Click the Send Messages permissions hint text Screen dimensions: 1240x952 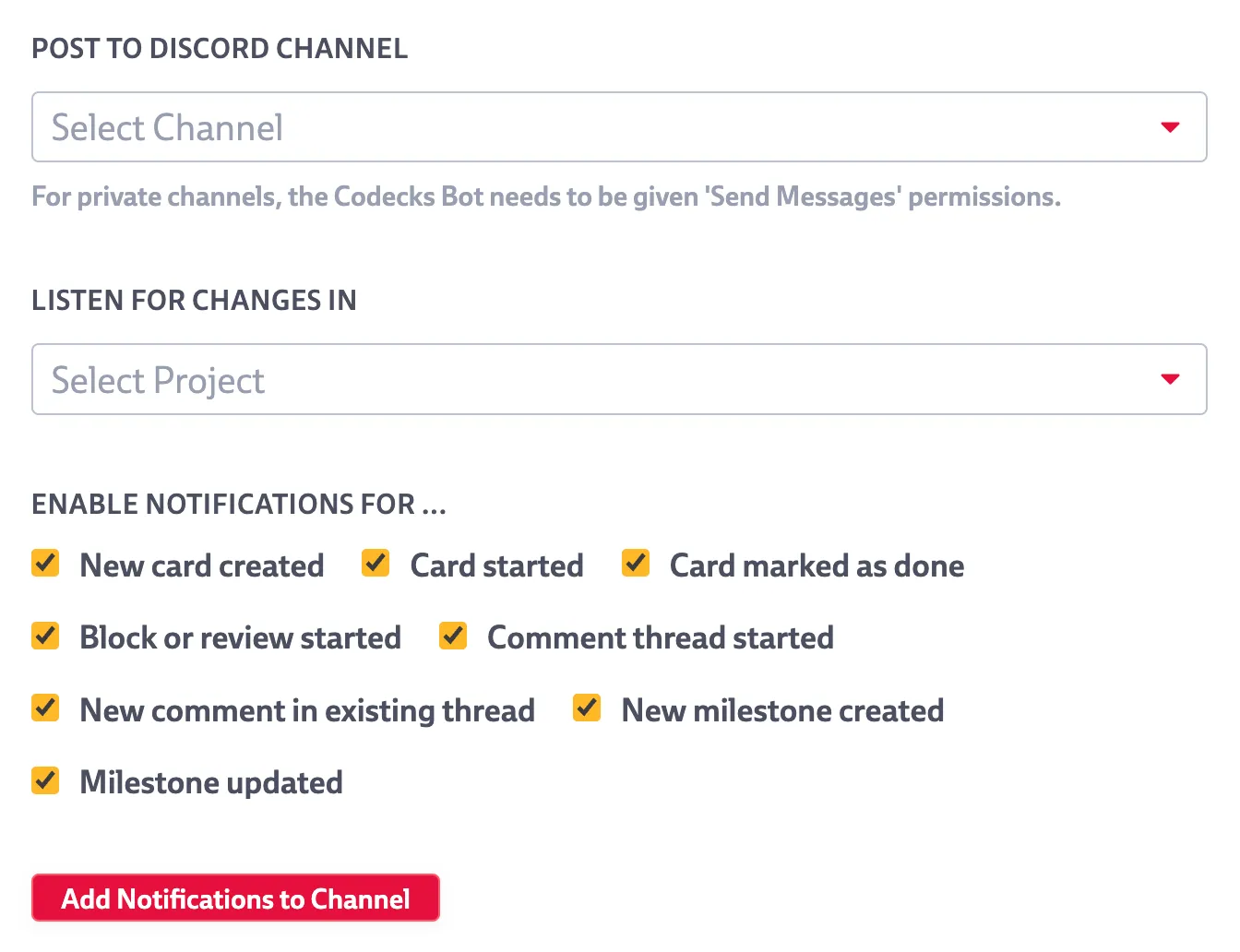click(546, 196)
